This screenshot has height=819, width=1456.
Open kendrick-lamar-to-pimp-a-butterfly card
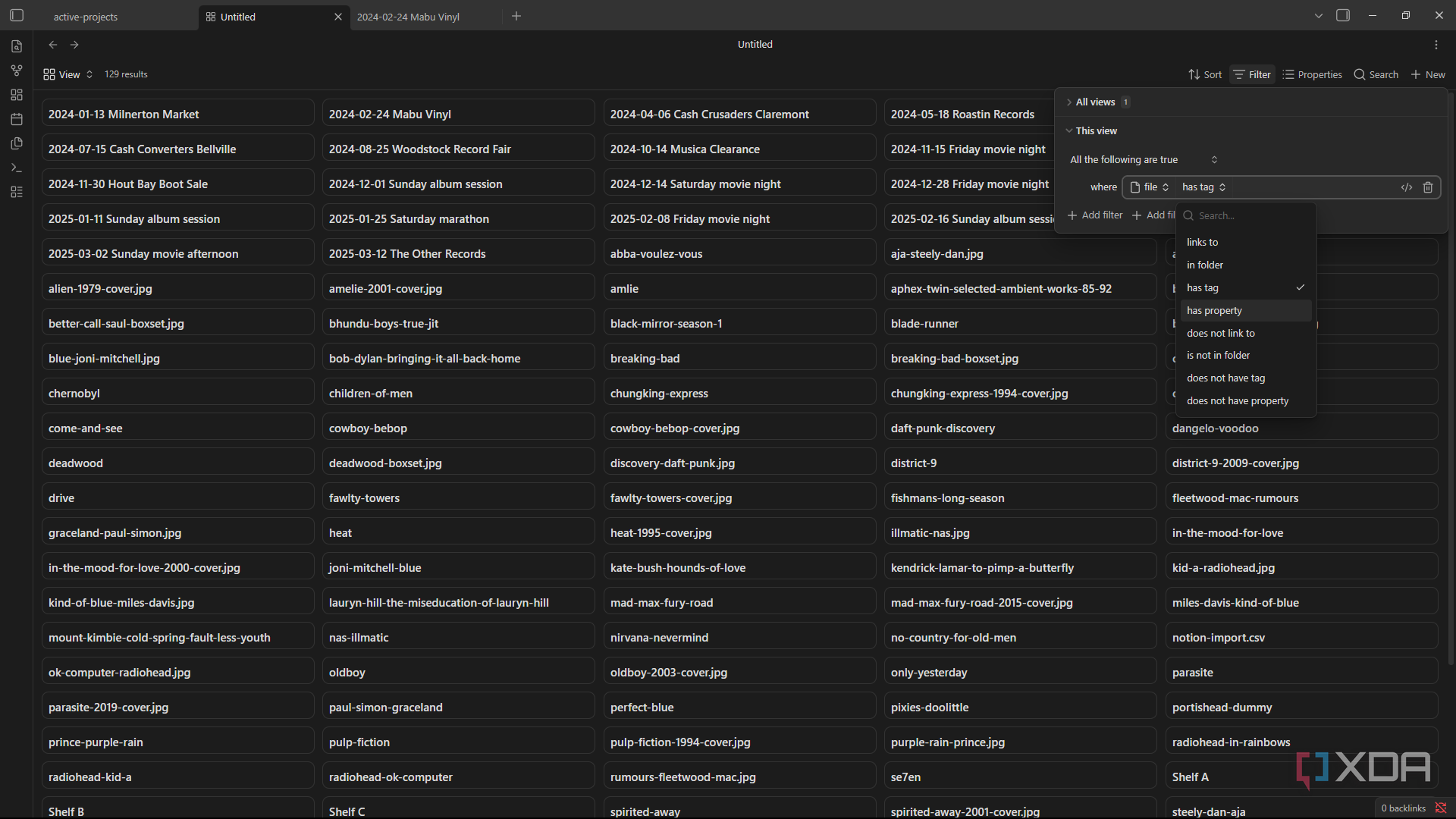pyautogui.click(x=1021, y=567)
